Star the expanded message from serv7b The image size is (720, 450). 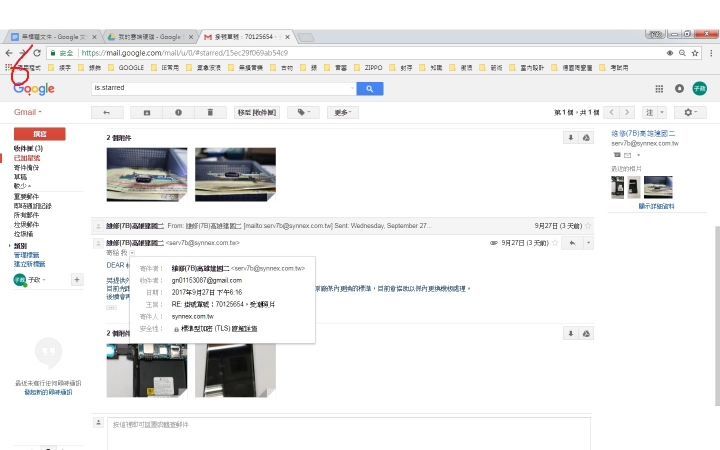pyautogui.click(x=555, y=243)
